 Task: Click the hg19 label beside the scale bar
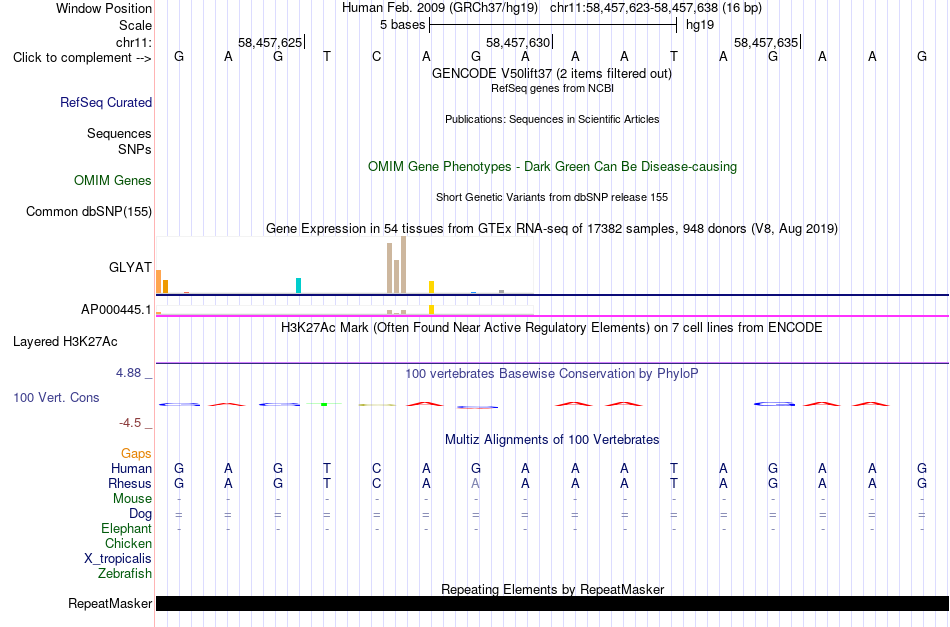coord(700,25)
